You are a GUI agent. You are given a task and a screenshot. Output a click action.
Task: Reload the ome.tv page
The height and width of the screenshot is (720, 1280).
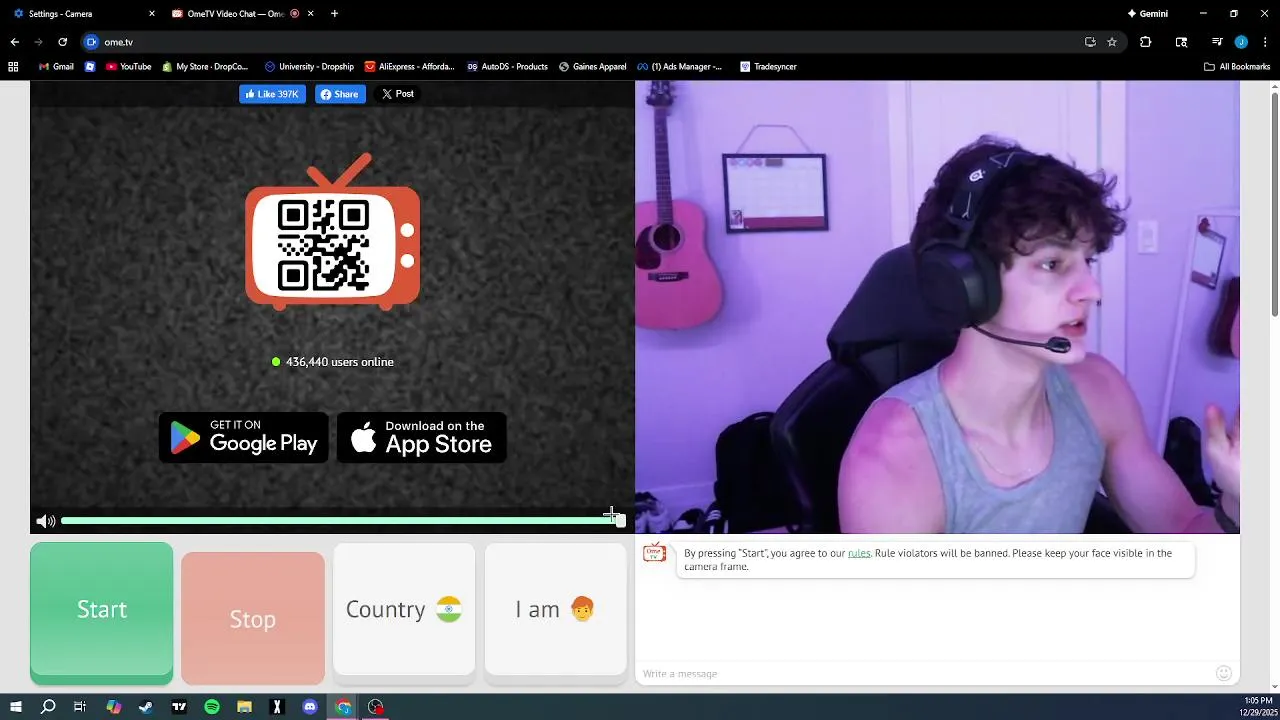point(62,42)
